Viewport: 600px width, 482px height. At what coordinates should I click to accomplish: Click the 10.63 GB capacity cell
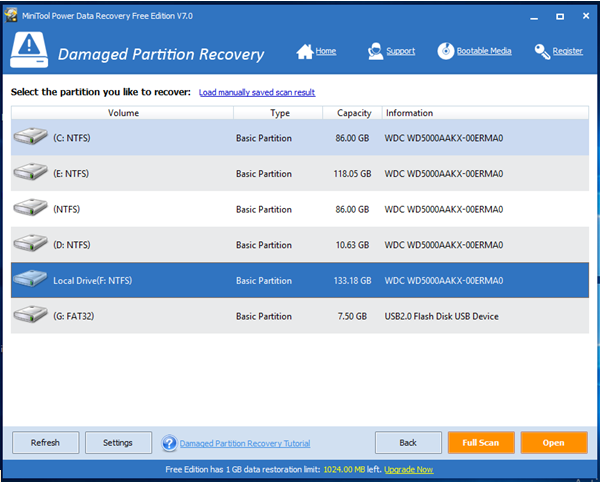[352, 245]
